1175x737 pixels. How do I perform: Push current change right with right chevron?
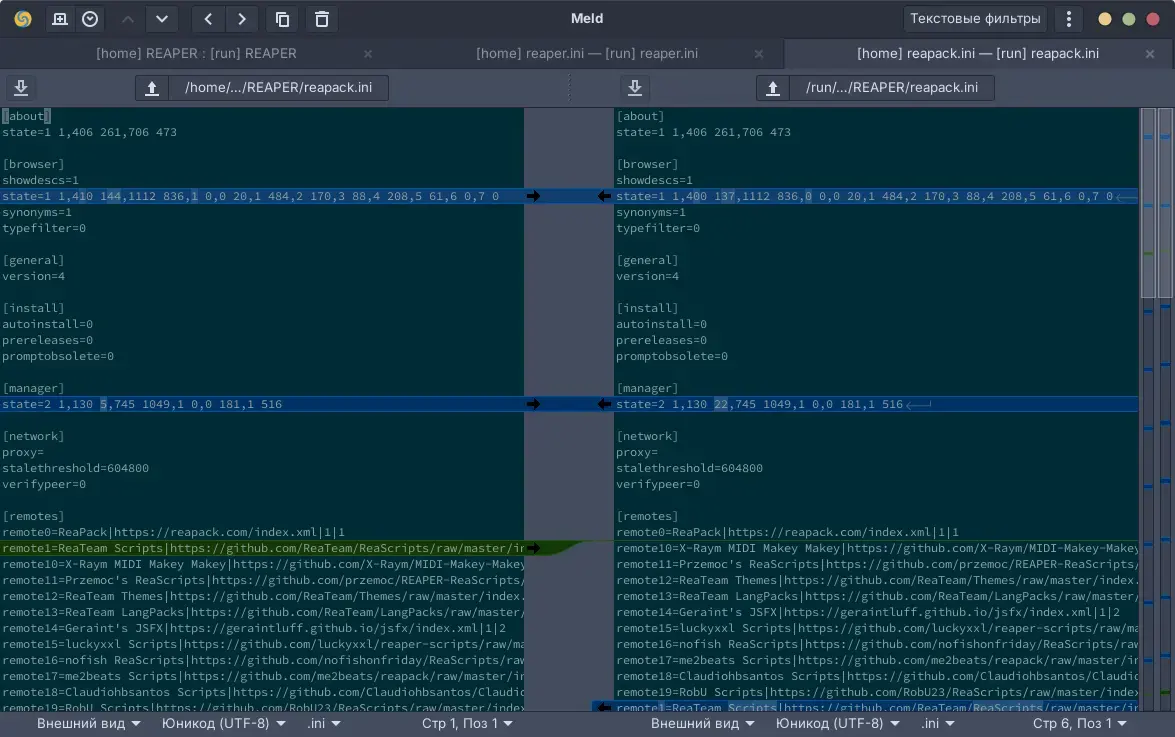[242, 19]
